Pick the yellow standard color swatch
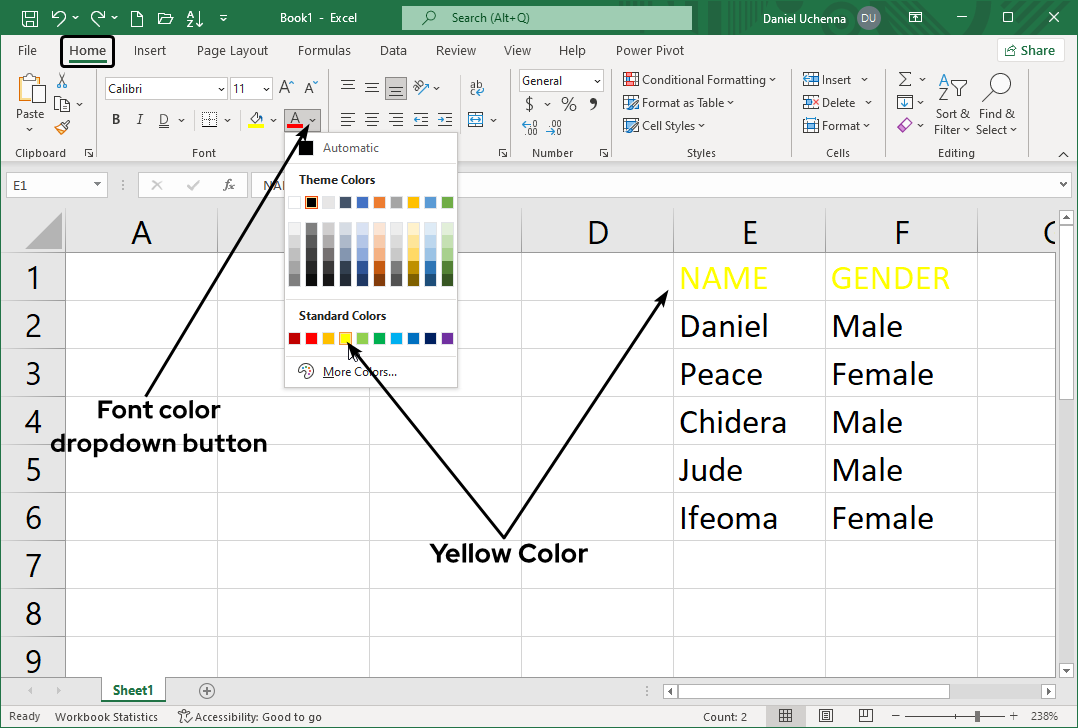1078x728 pixels. tap(345, 339)
